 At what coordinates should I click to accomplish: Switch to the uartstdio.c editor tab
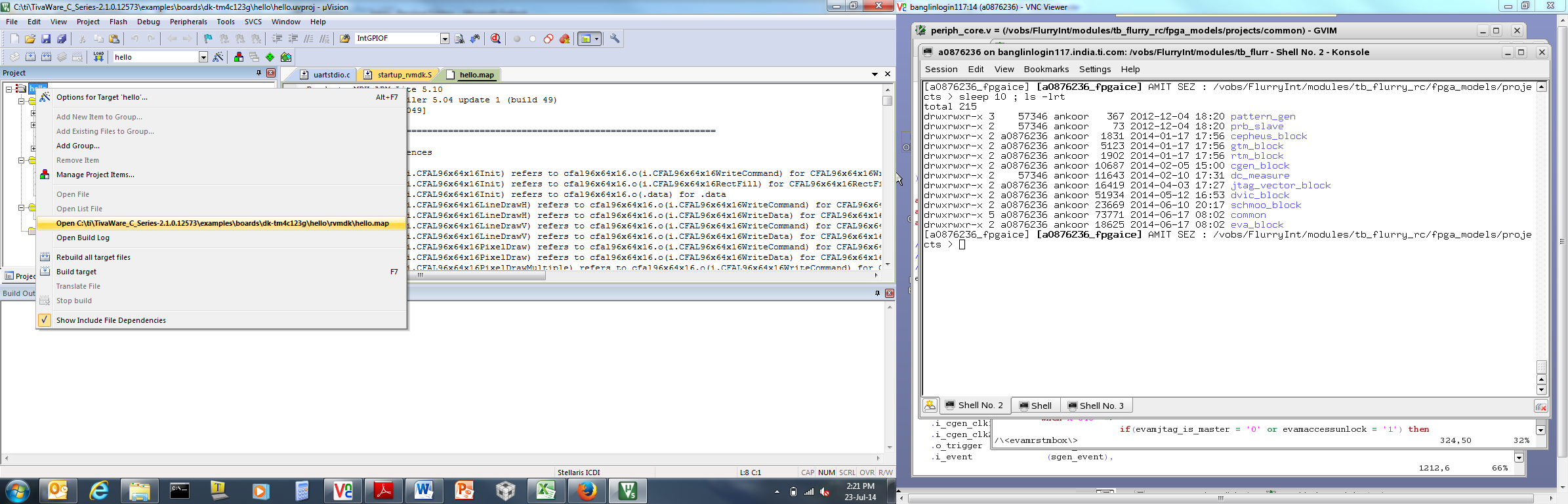[x=325, y=75]
